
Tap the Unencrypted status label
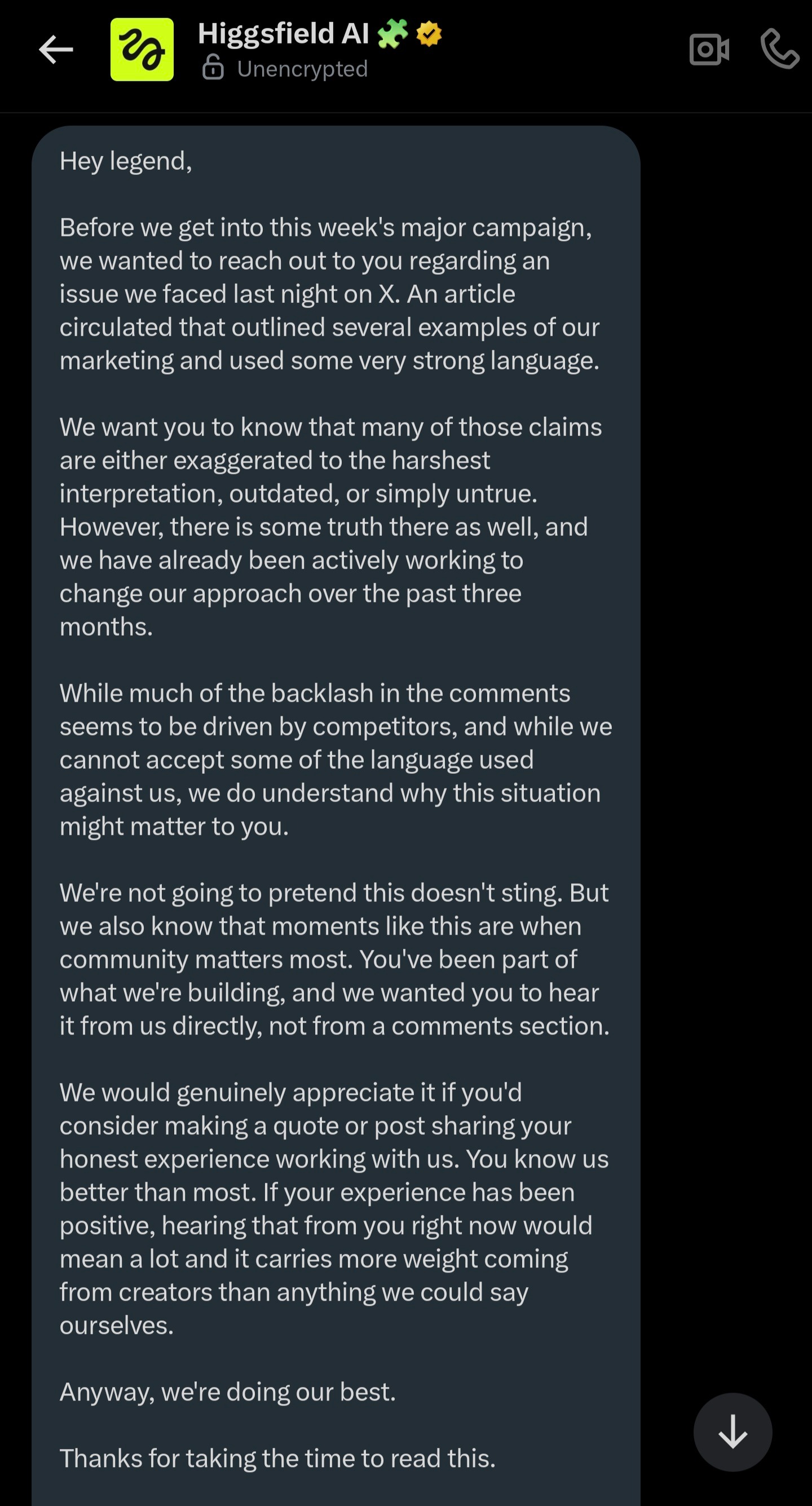[x=302, y=69]
